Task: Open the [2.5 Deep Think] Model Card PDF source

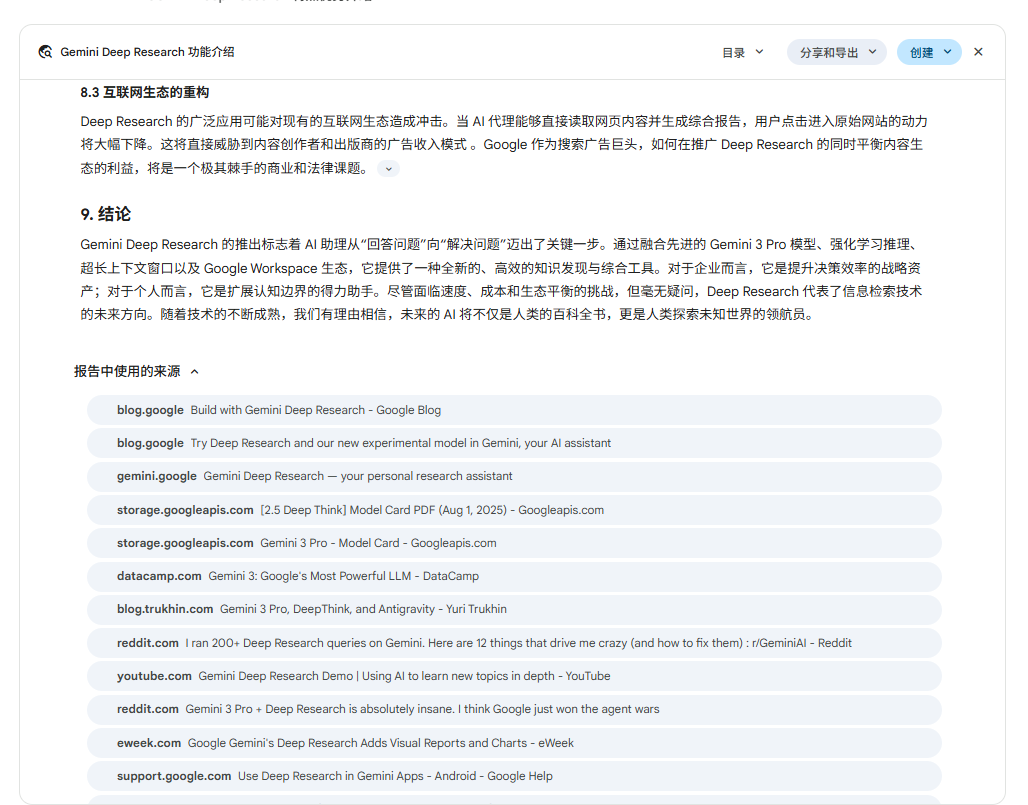Action: pos(514,510)
